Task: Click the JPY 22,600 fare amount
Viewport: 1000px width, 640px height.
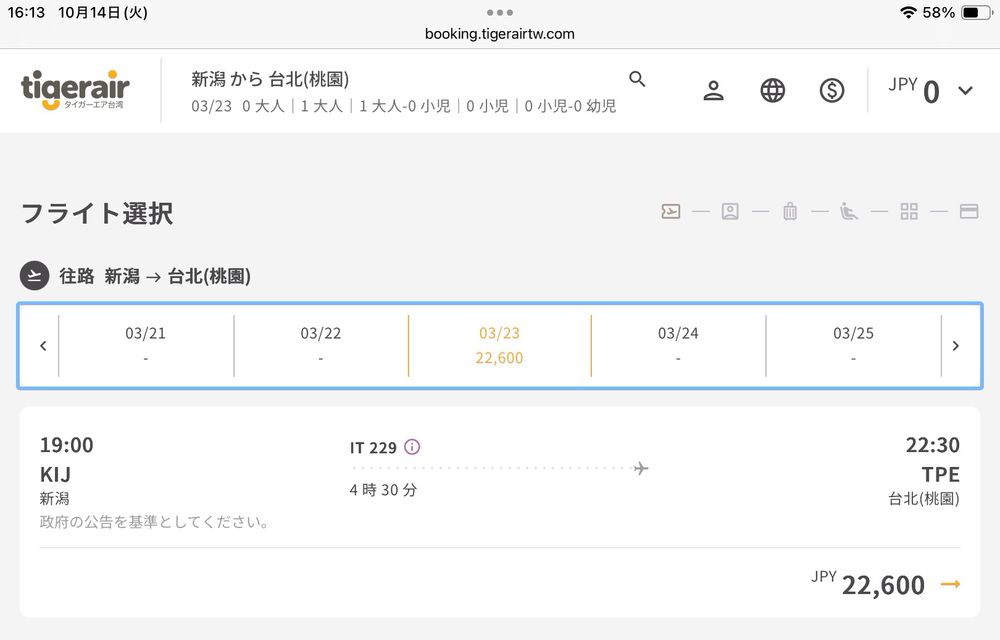Action: 868,583
